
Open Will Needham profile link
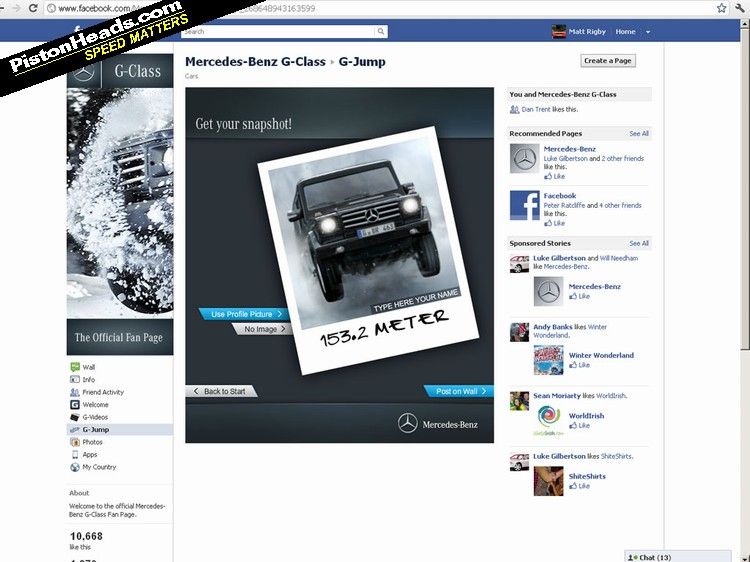coord(618,258)
